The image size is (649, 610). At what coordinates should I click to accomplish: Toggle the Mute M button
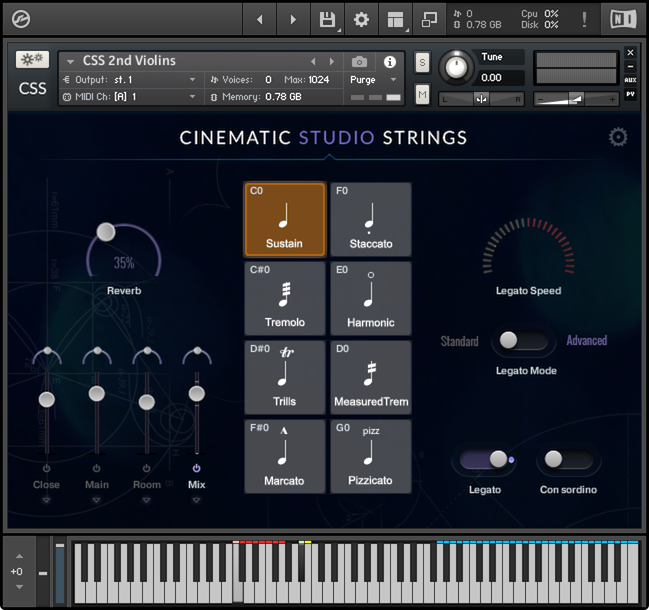(x=422, y=94)
